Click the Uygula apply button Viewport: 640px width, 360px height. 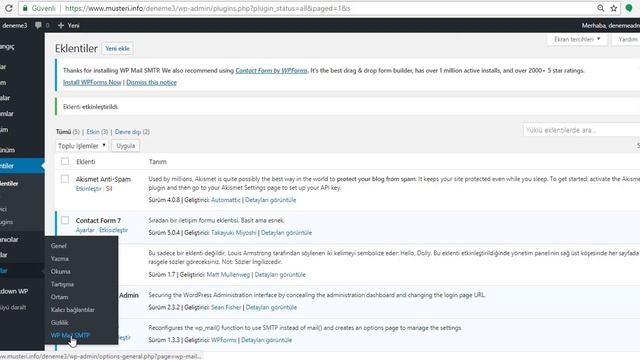[x=125, y=146]
